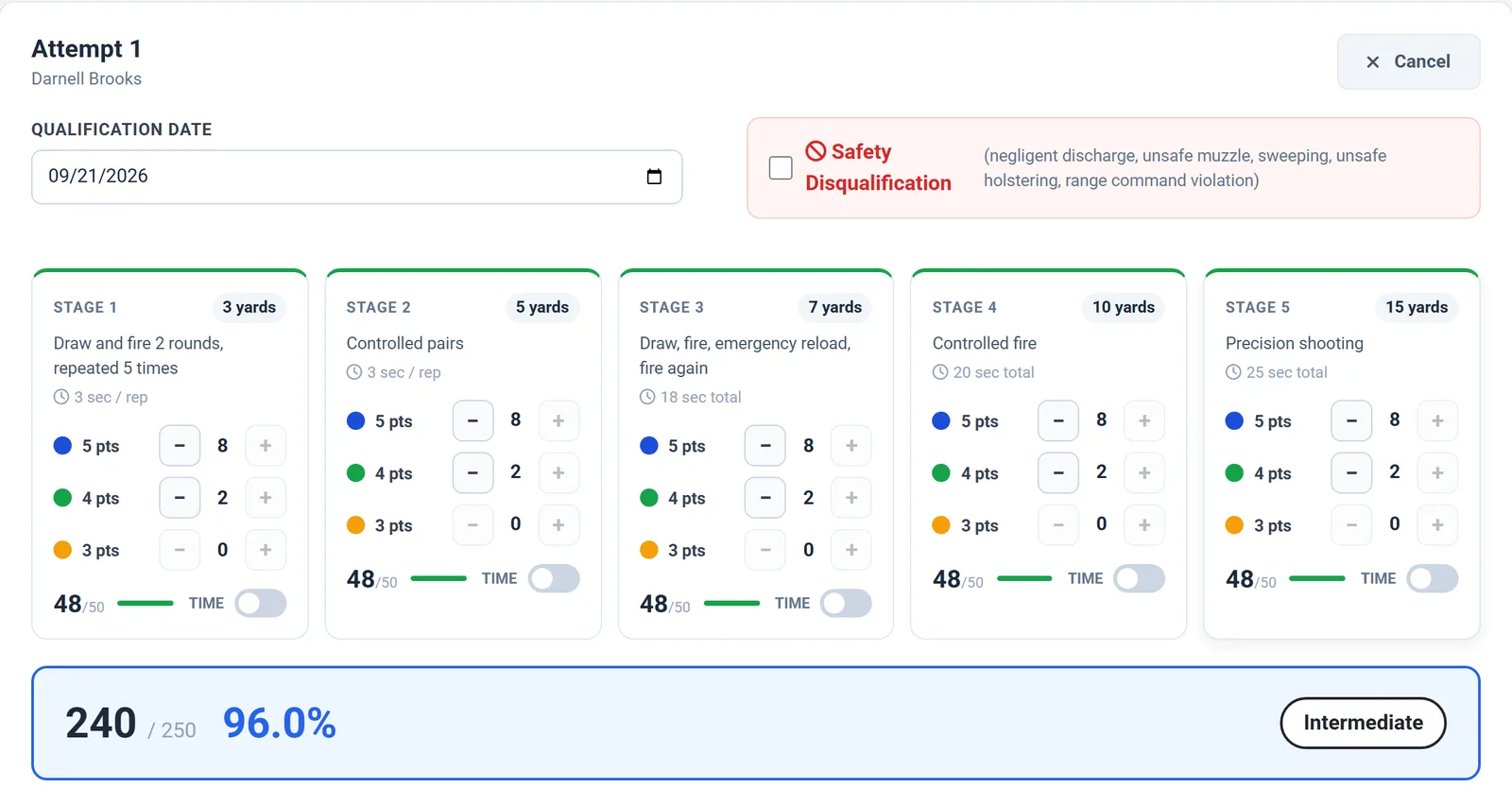Open the calendar picker in Qualification Date

click(654, 177)
